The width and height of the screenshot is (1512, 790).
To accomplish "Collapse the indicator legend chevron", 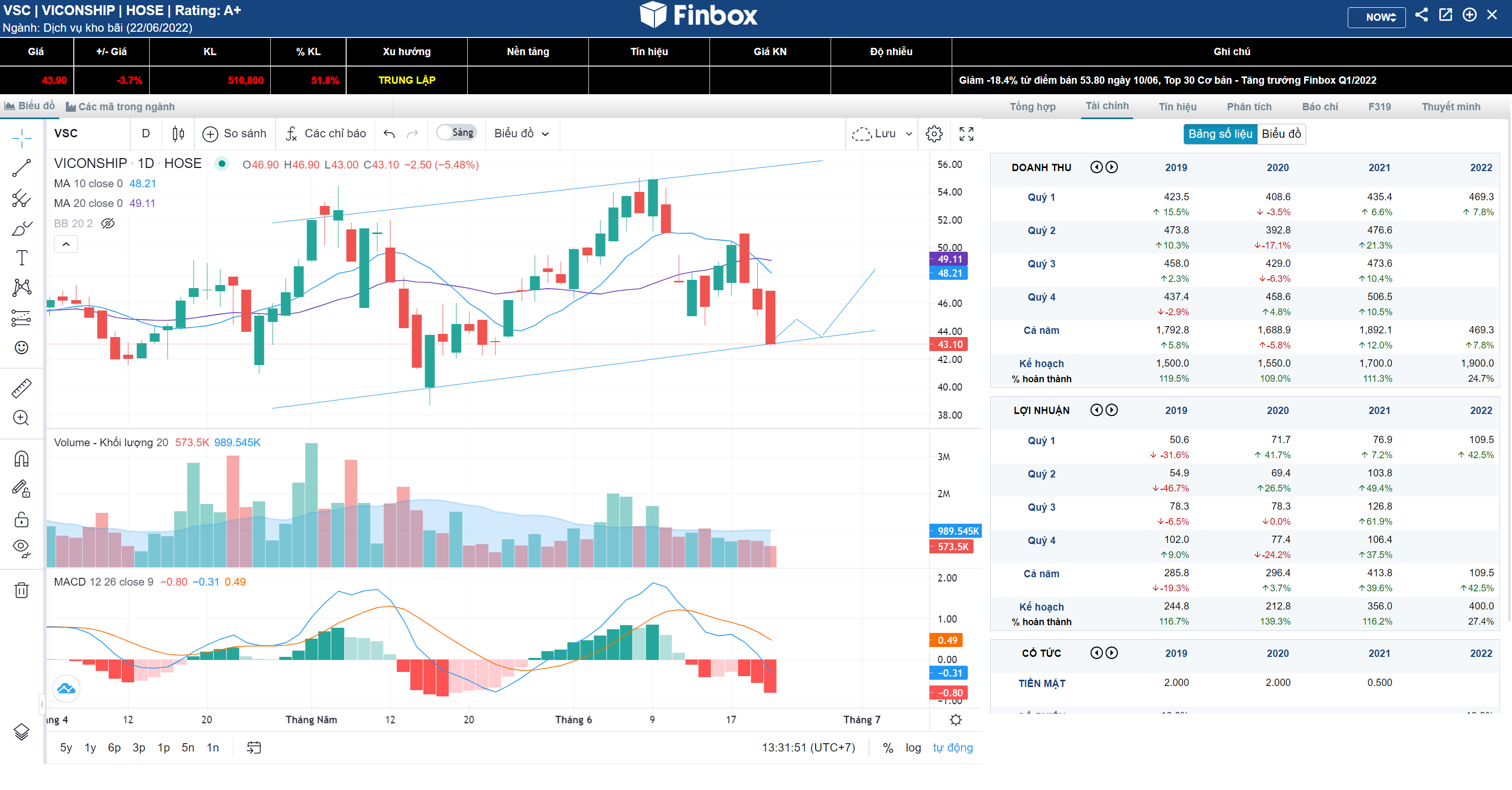I will tap(65, 244).
